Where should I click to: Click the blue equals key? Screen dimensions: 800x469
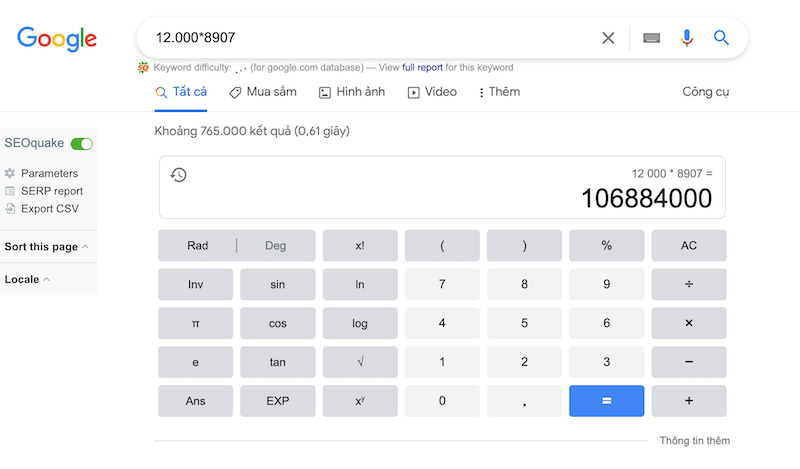(607, 401)
